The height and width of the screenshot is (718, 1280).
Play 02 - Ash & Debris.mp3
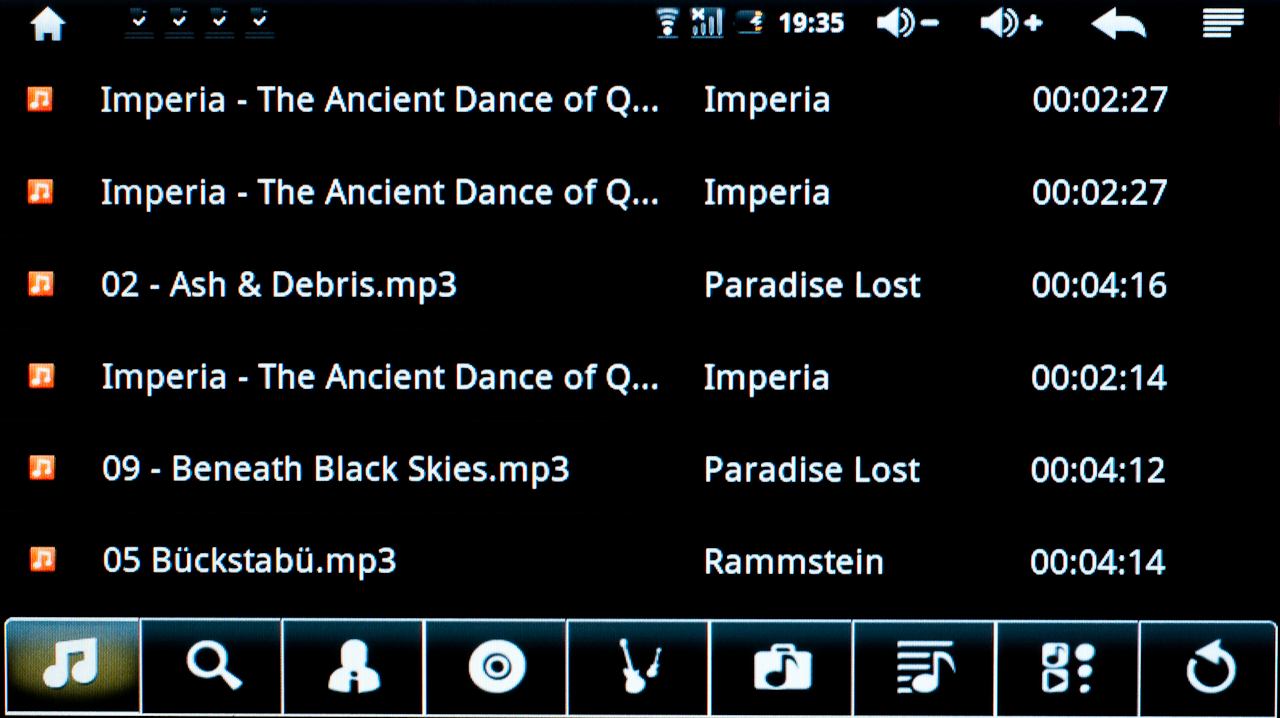point(279,285)
